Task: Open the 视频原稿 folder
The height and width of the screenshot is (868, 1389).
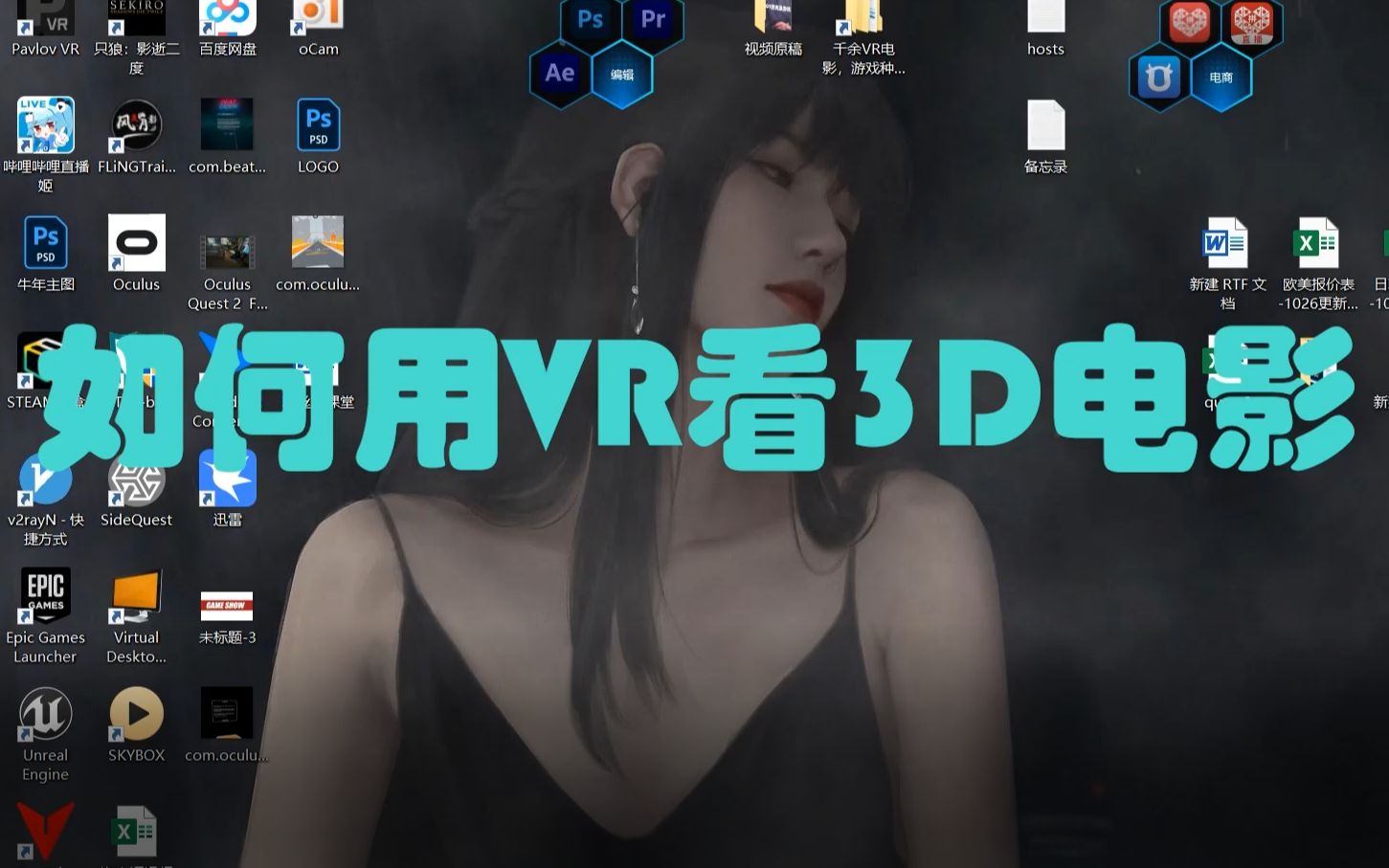Action: tap(773, 18)
